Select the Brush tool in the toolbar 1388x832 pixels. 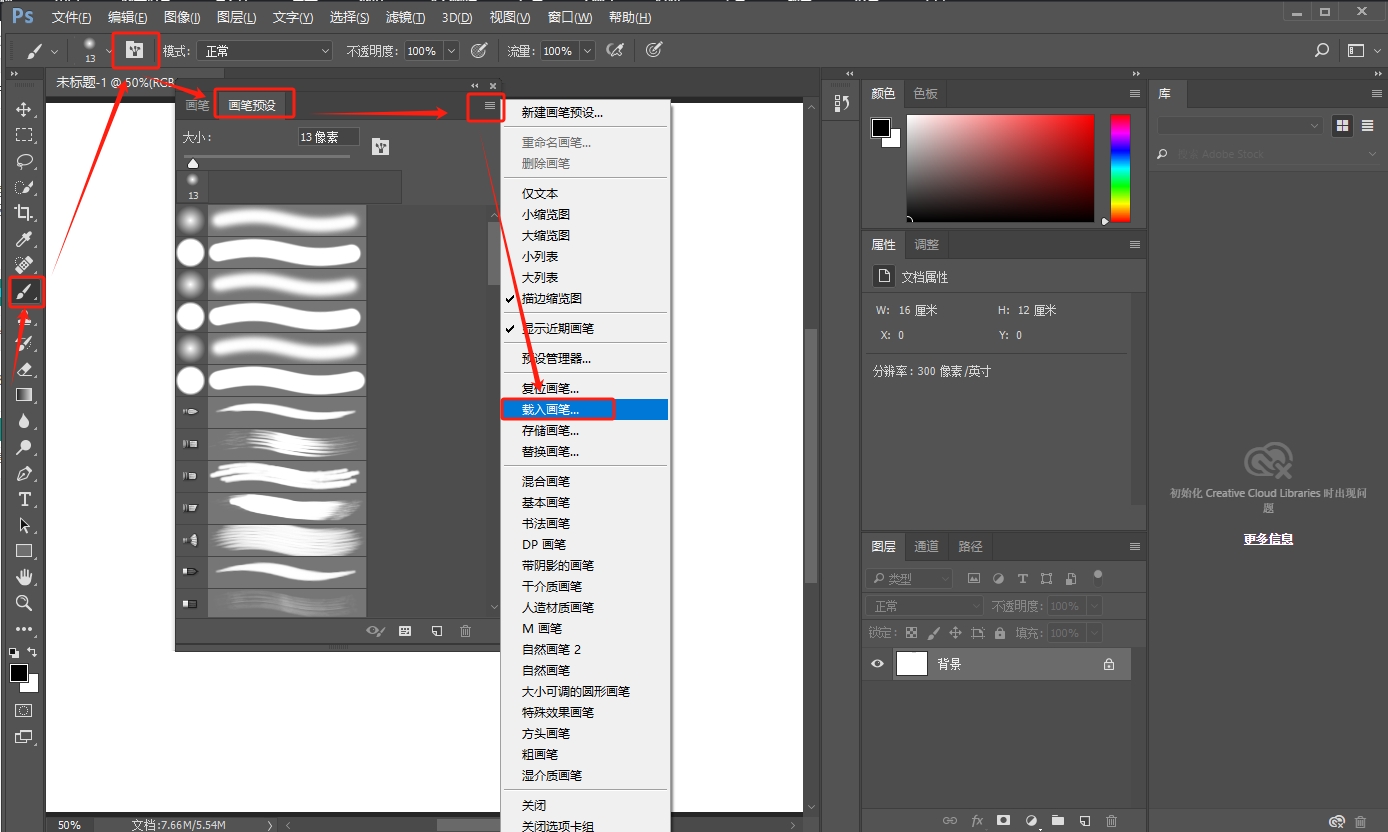pos(25,292)
